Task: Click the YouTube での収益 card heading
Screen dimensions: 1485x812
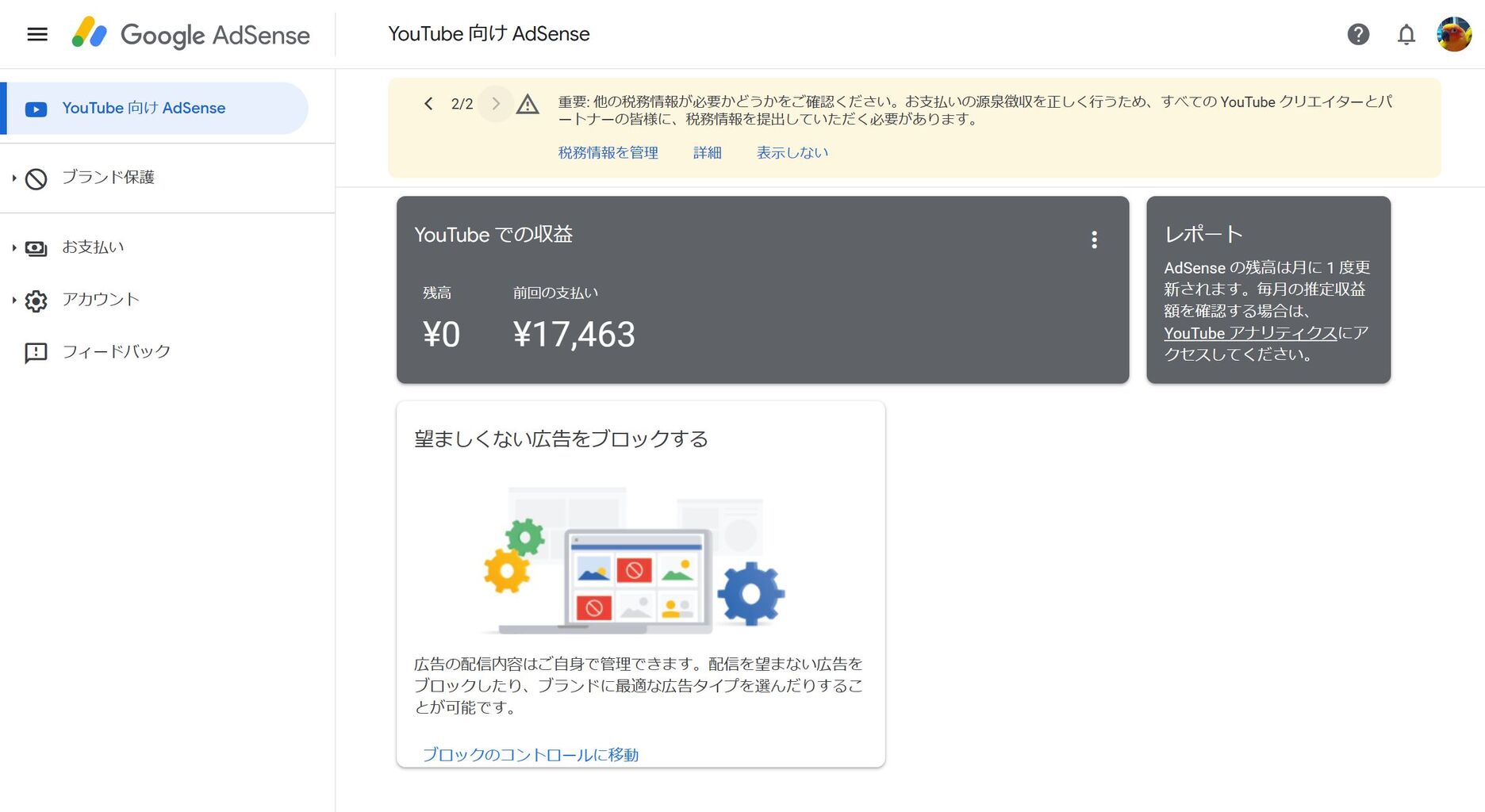Action: (x=493, y=234)
